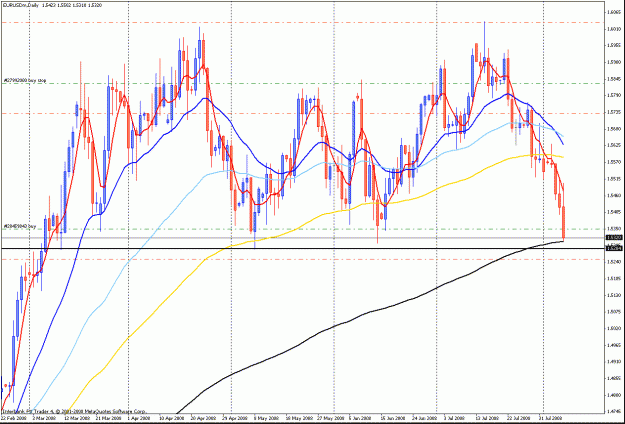
Task: Click the 1.5570 price scale label
Action: click(x=614, y=162)
